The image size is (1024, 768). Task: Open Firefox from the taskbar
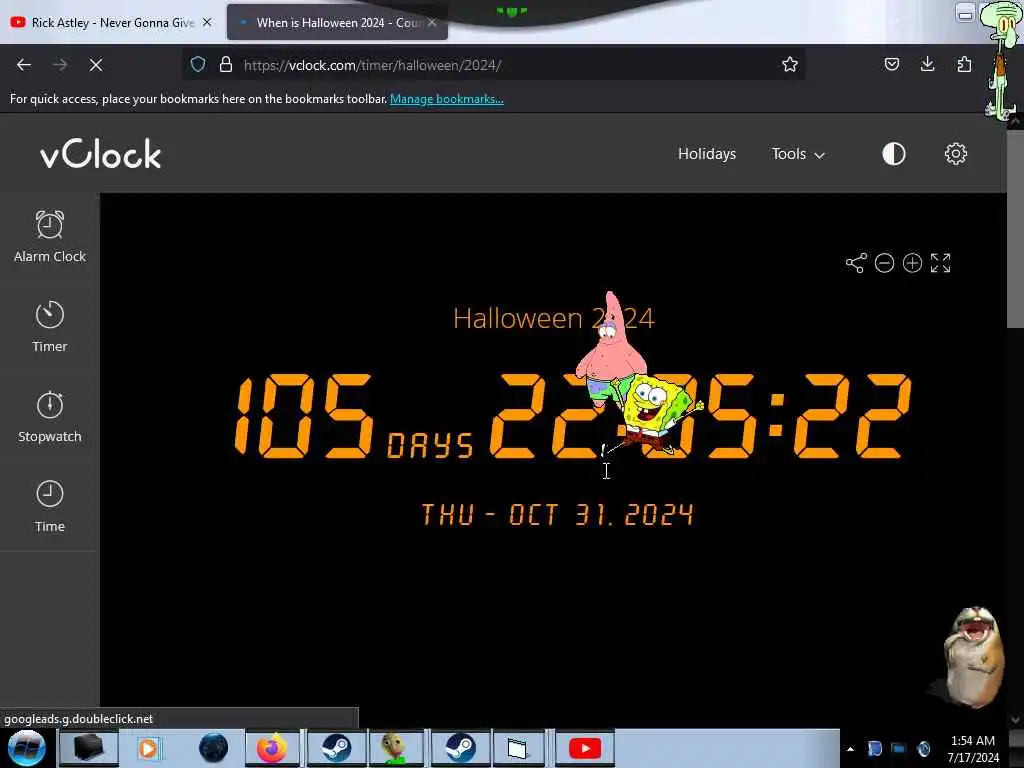pos(272,748)
